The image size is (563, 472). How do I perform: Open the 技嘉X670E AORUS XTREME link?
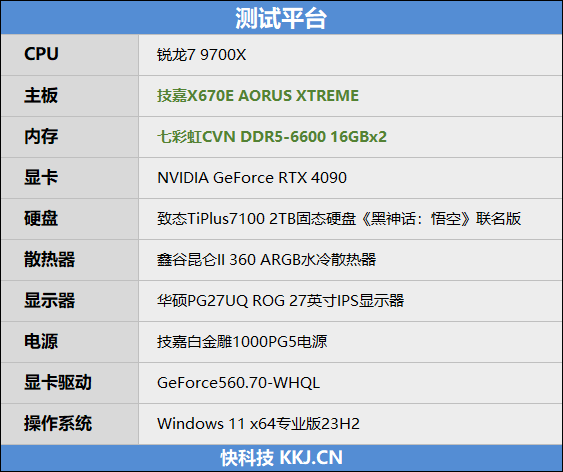258,96
